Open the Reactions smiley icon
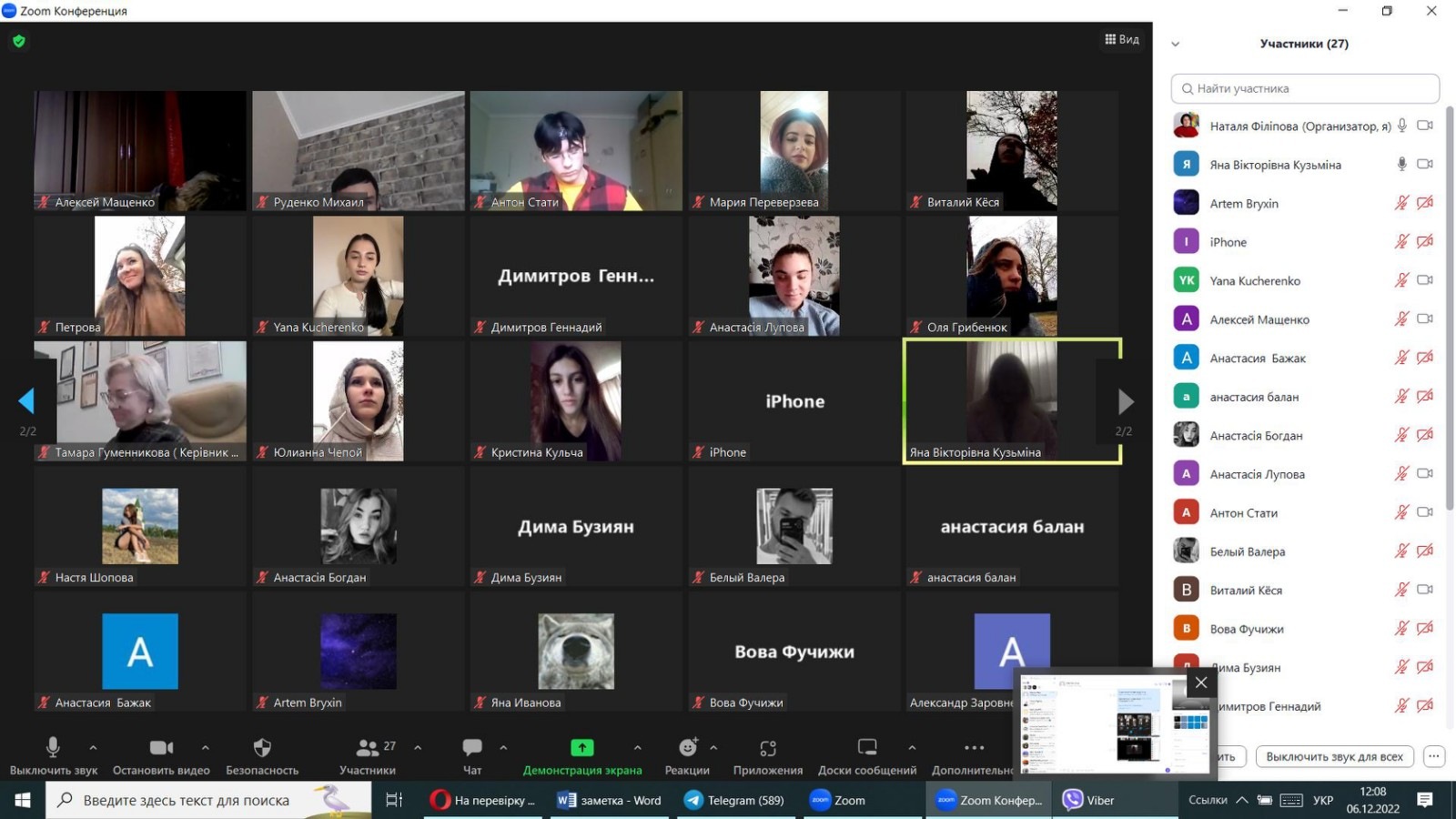Viewport: 1456px width, 819px height. [687, 748]
